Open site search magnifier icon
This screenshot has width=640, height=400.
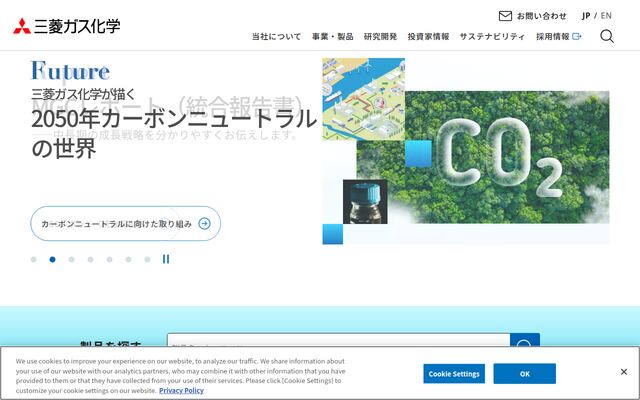point(607,36)
